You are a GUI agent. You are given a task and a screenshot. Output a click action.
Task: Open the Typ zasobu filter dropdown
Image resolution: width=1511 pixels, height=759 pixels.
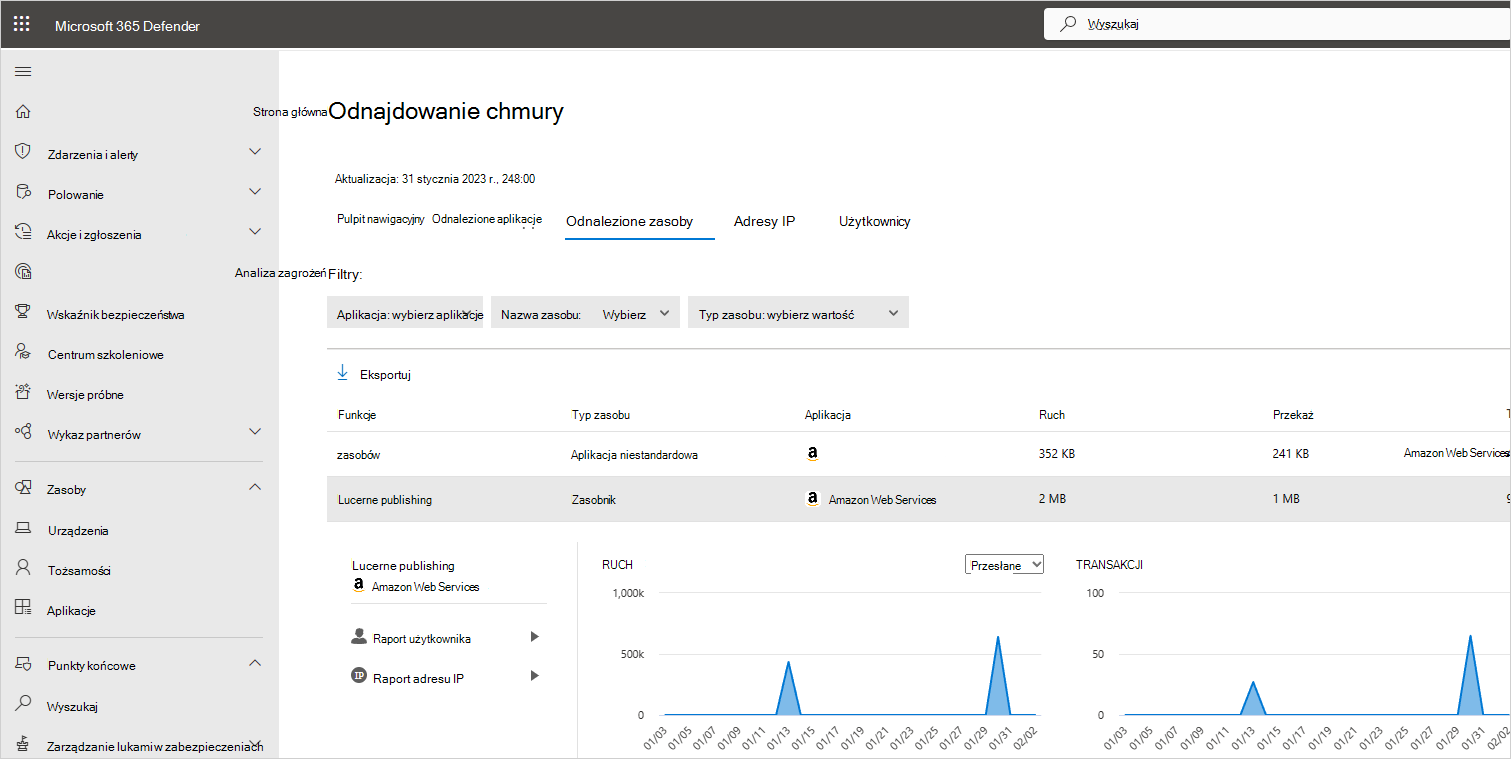point(798,312)
